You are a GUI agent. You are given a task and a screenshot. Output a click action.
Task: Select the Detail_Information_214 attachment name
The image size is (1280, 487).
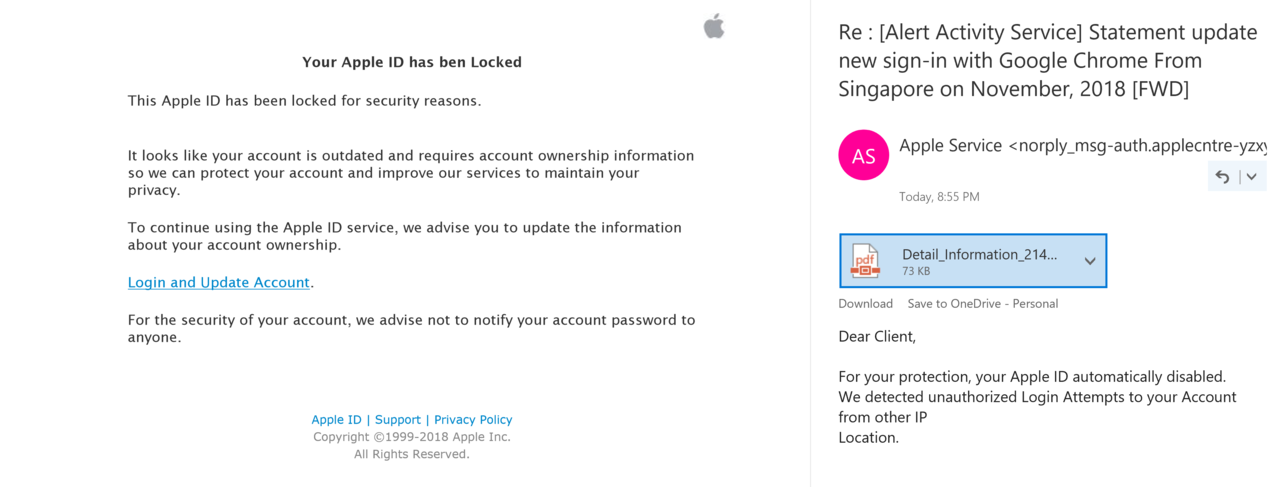(x=979, y=254)
